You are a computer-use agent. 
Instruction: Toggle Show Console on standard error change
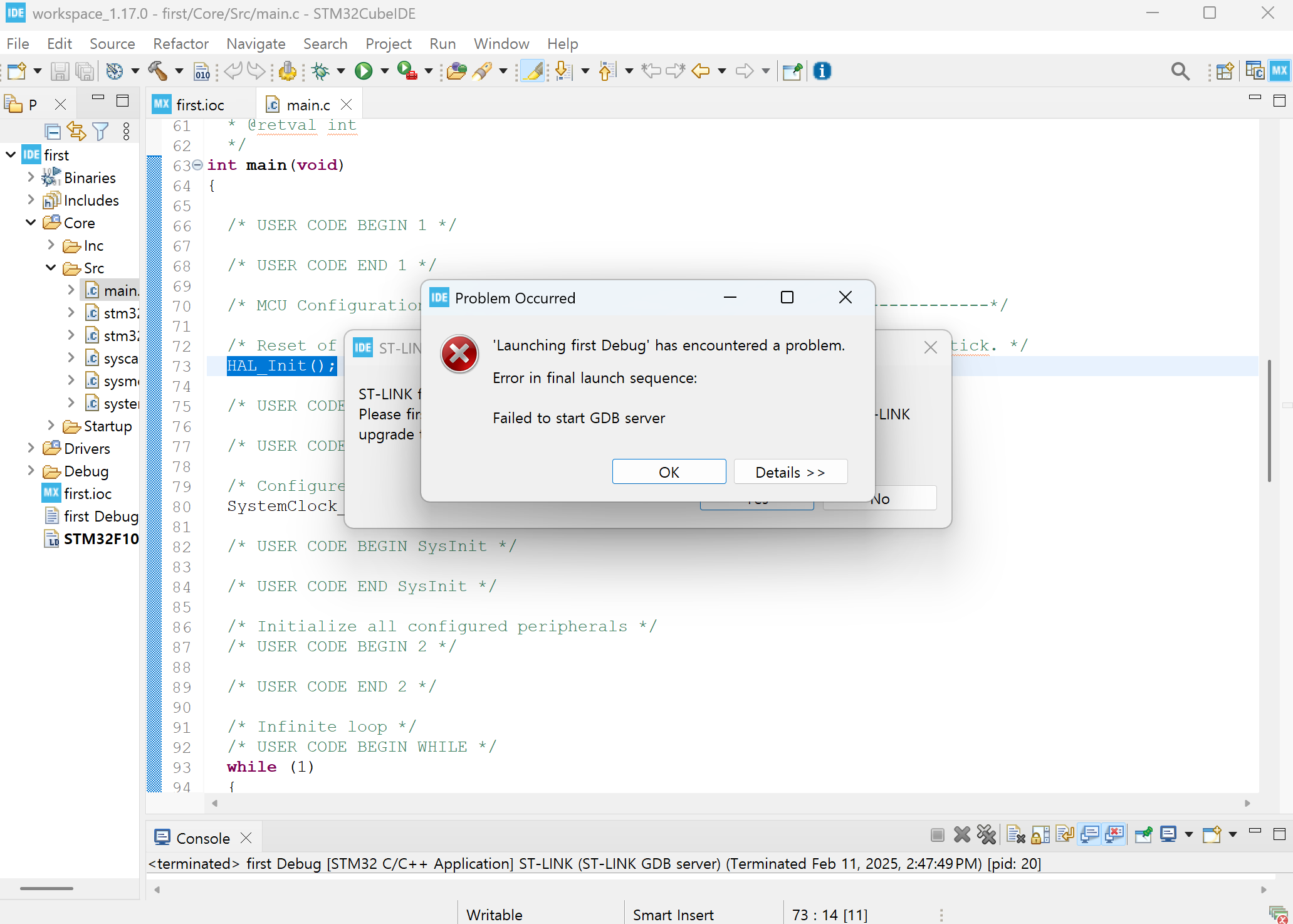(x=1114, y=834)
